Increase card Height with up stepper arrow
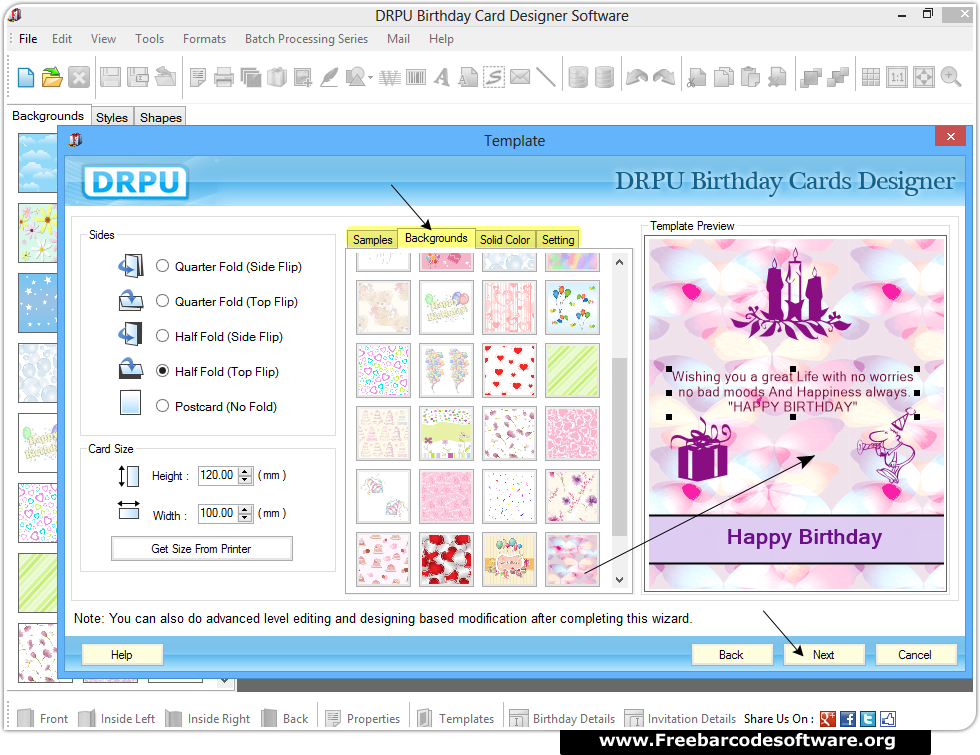This screenshot has width=980, height=755. (246, 471)
